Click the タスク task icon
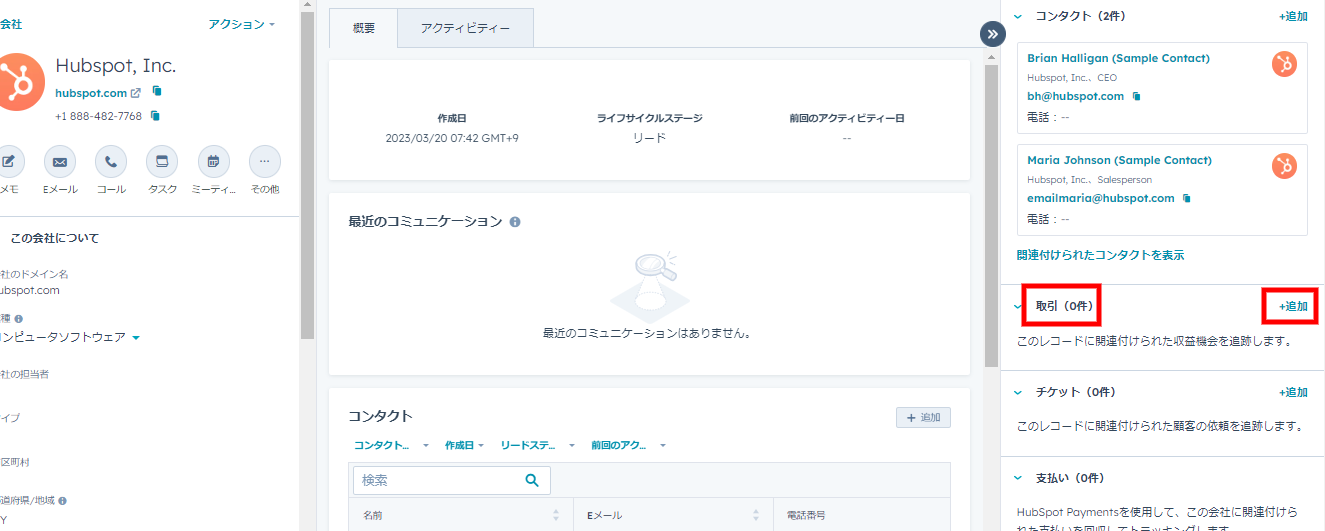 coord(162,161)
